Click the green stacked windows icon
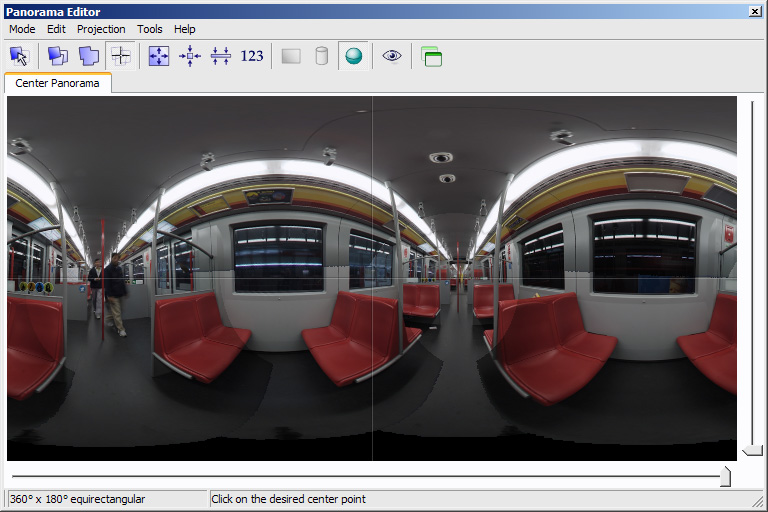The image size is (768, 512). point(431,56)
